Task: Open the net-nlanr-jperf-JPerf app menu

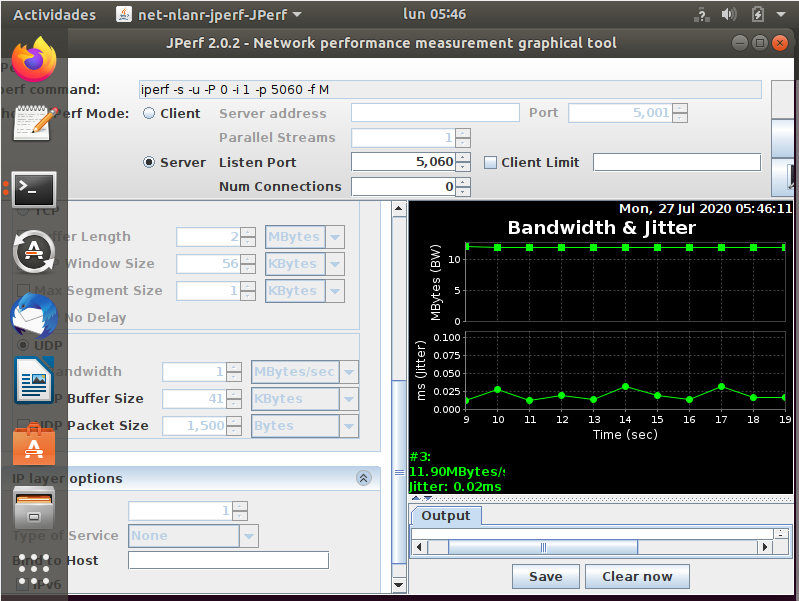Action: tap(209, 15)
